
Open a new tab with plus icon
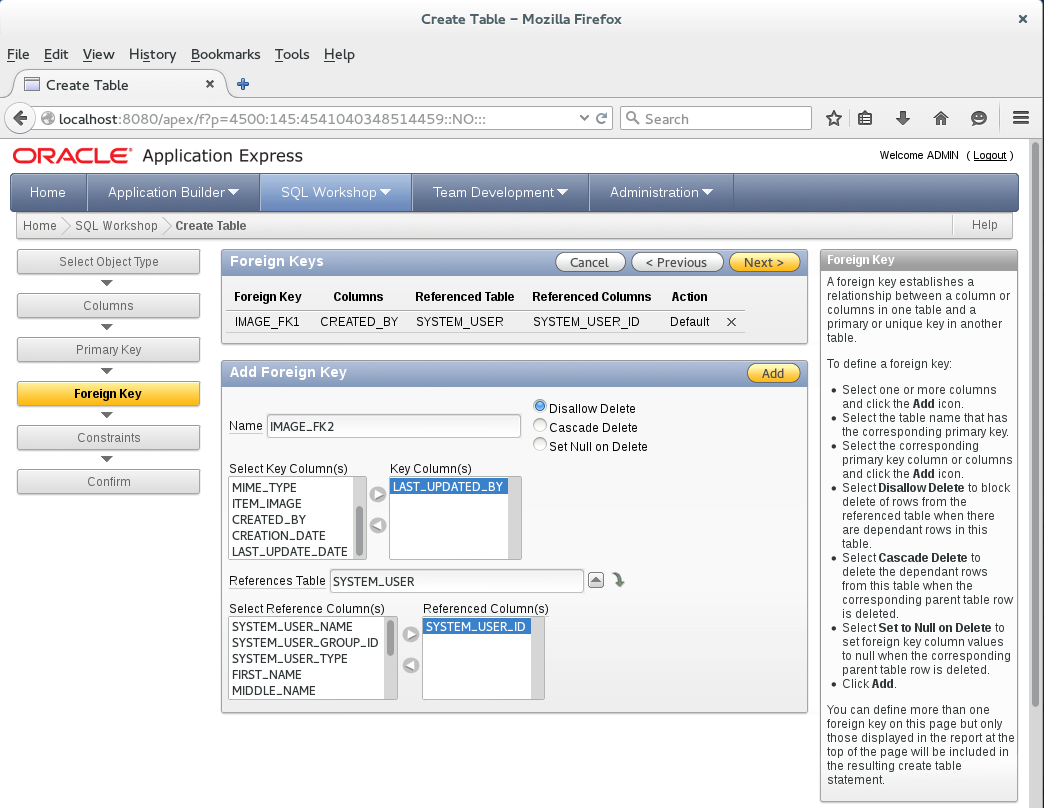pyautogui.click(x=243, y=84)
